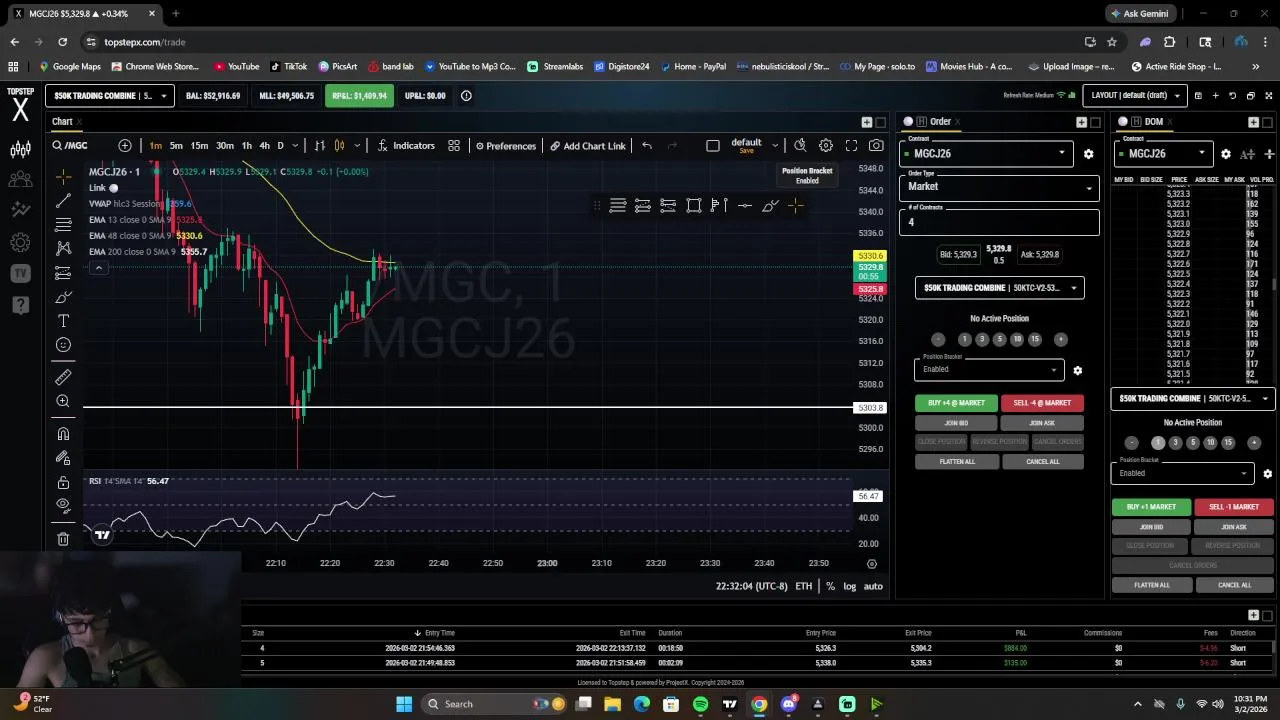Toggle percent scale on price axis
Screen dimensions: 1280x720
(830, 586)
